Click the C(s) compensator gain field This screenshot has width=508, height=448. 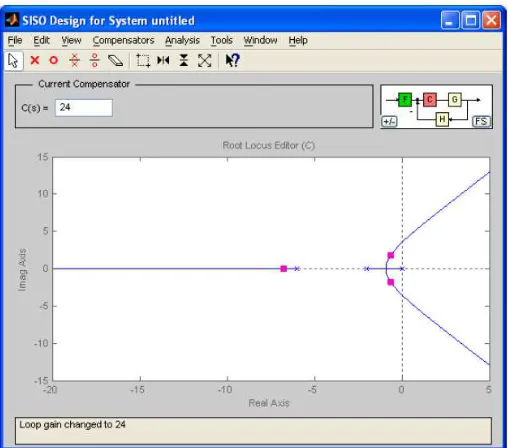point(84,108)
